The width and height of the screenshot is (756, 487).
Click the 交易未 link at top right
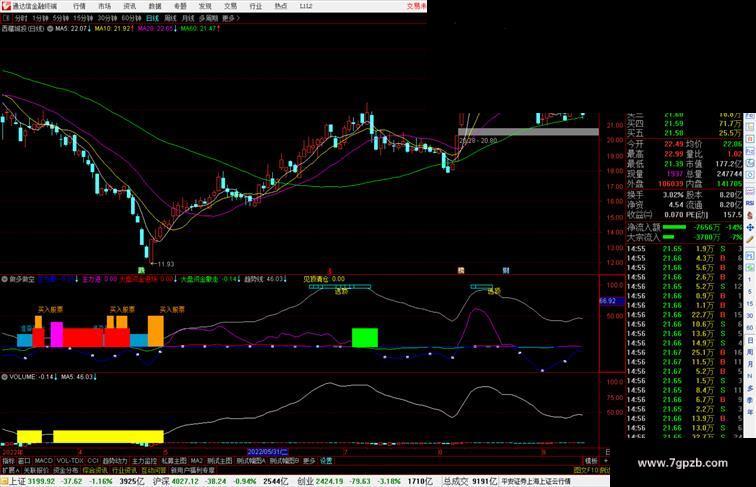416,6
